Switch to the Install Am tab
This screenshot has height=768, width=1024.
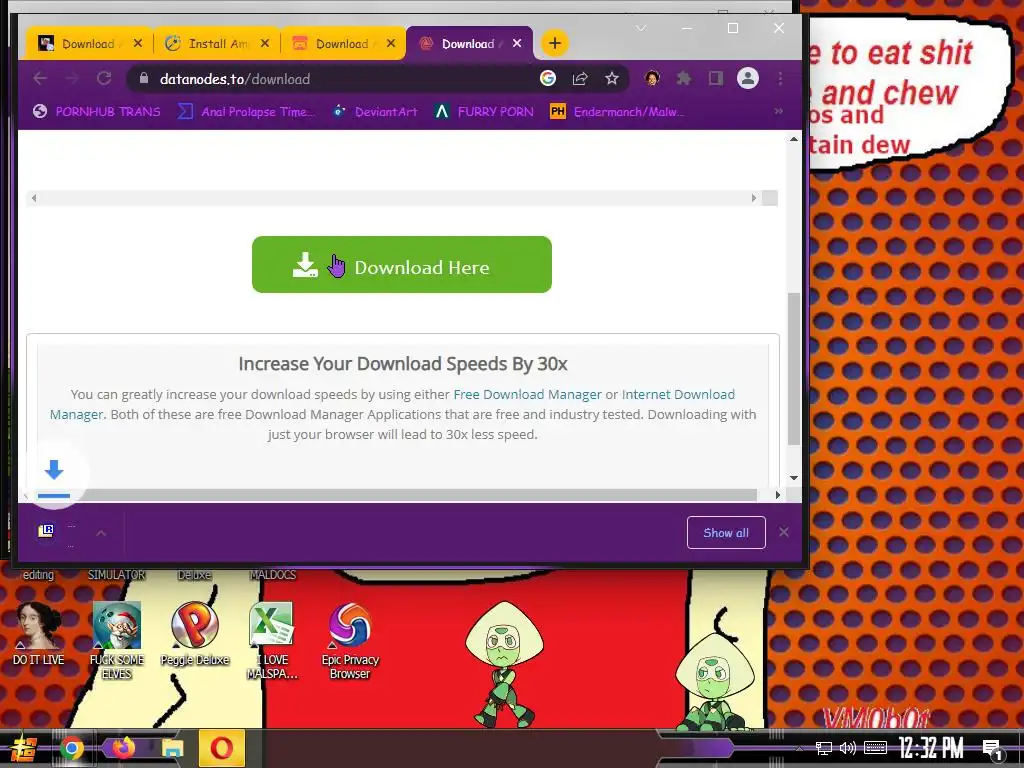point(217,44)
